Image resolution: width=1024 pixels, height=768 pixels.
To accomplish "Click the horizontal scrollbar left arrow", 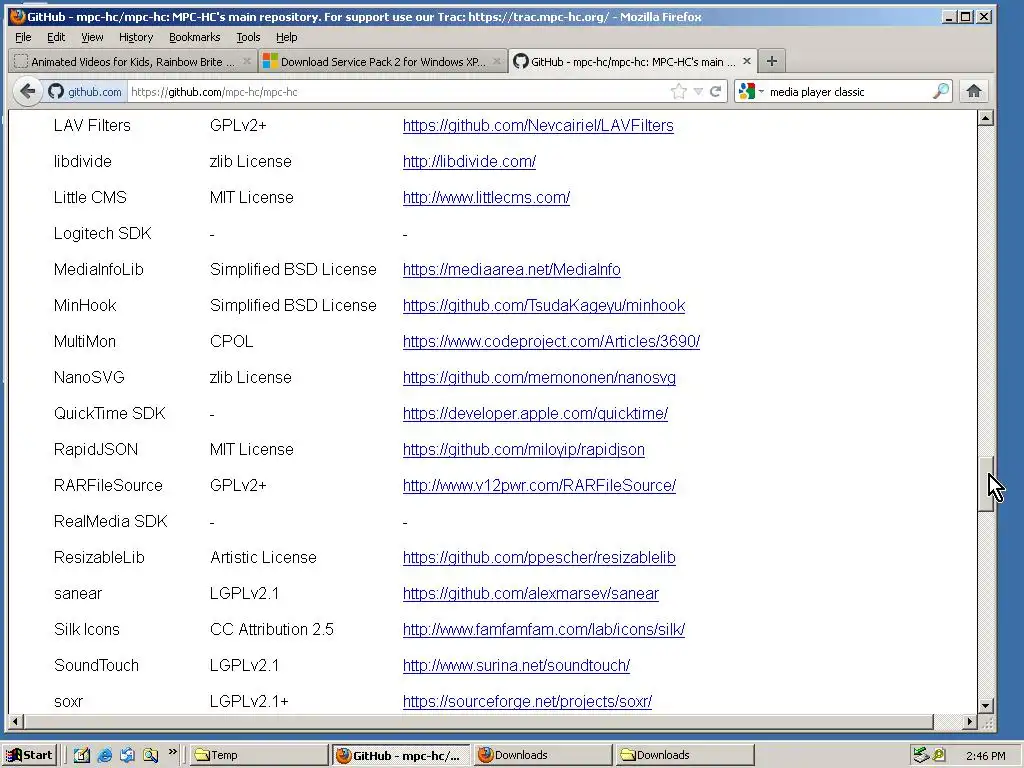I will (x=16, y=722).
